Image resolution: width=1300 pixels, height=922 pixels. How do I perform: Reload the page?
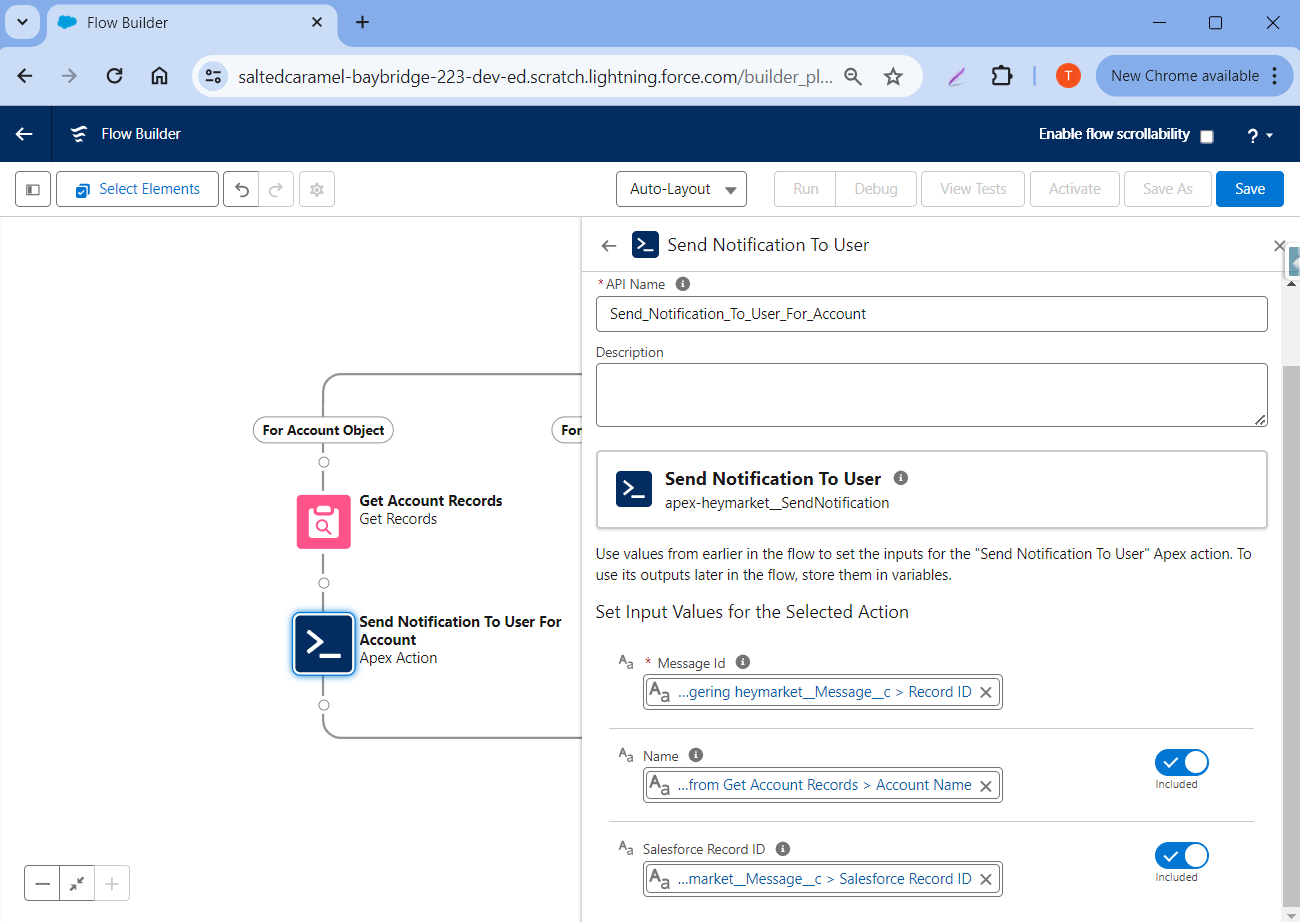[114, 76]
